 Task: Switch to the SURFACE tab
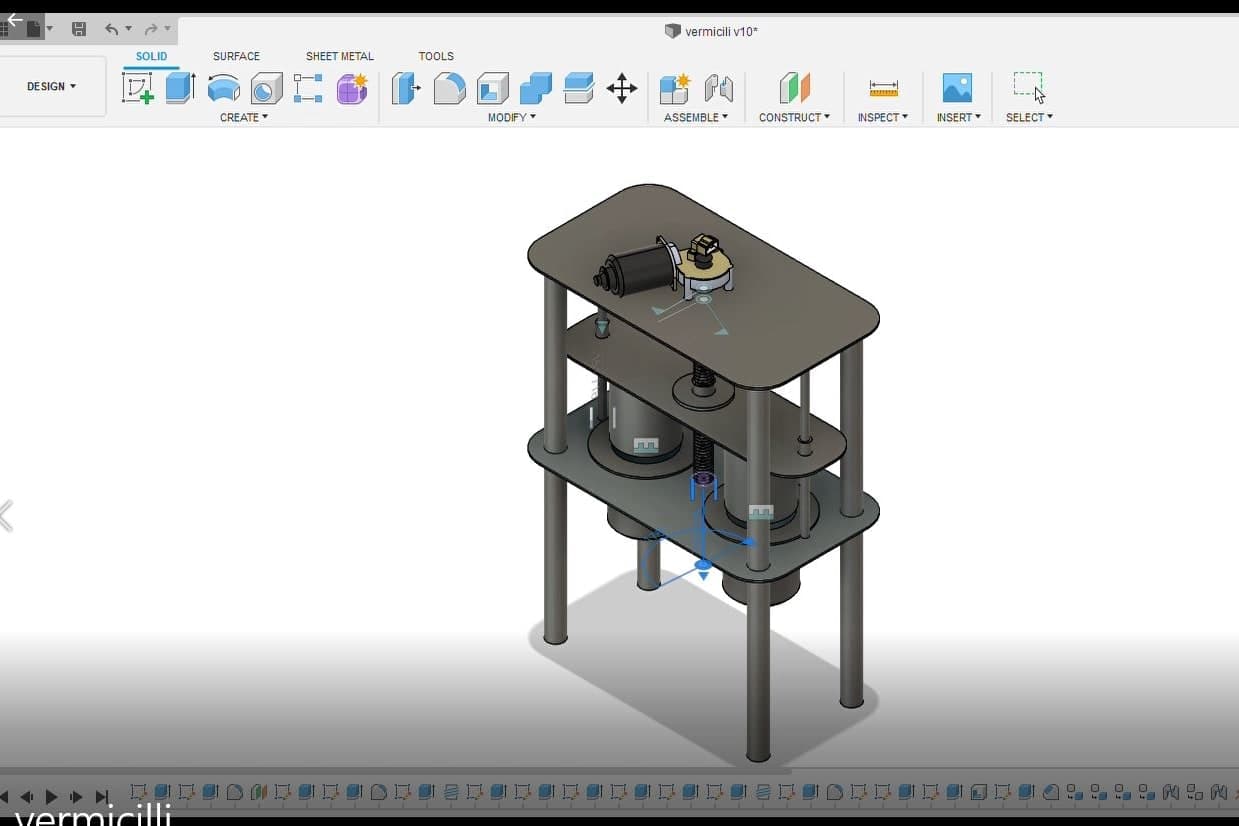click(236, 56)
